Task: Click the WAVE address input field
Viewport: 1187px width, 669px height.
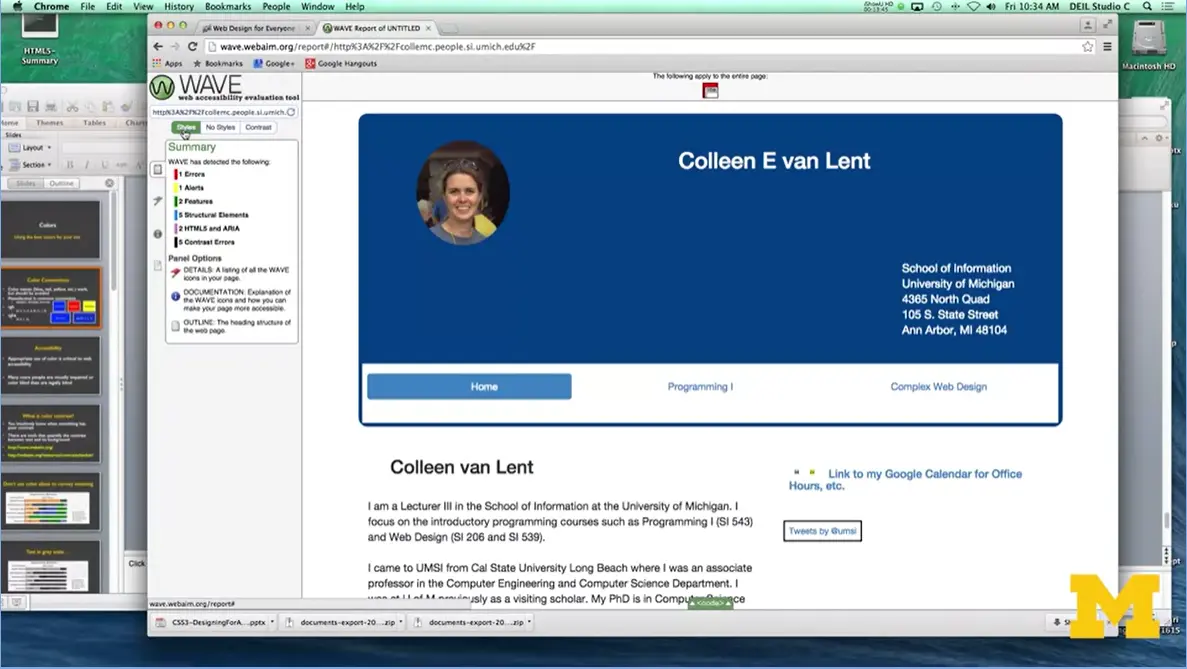Action: pos(218,112)
